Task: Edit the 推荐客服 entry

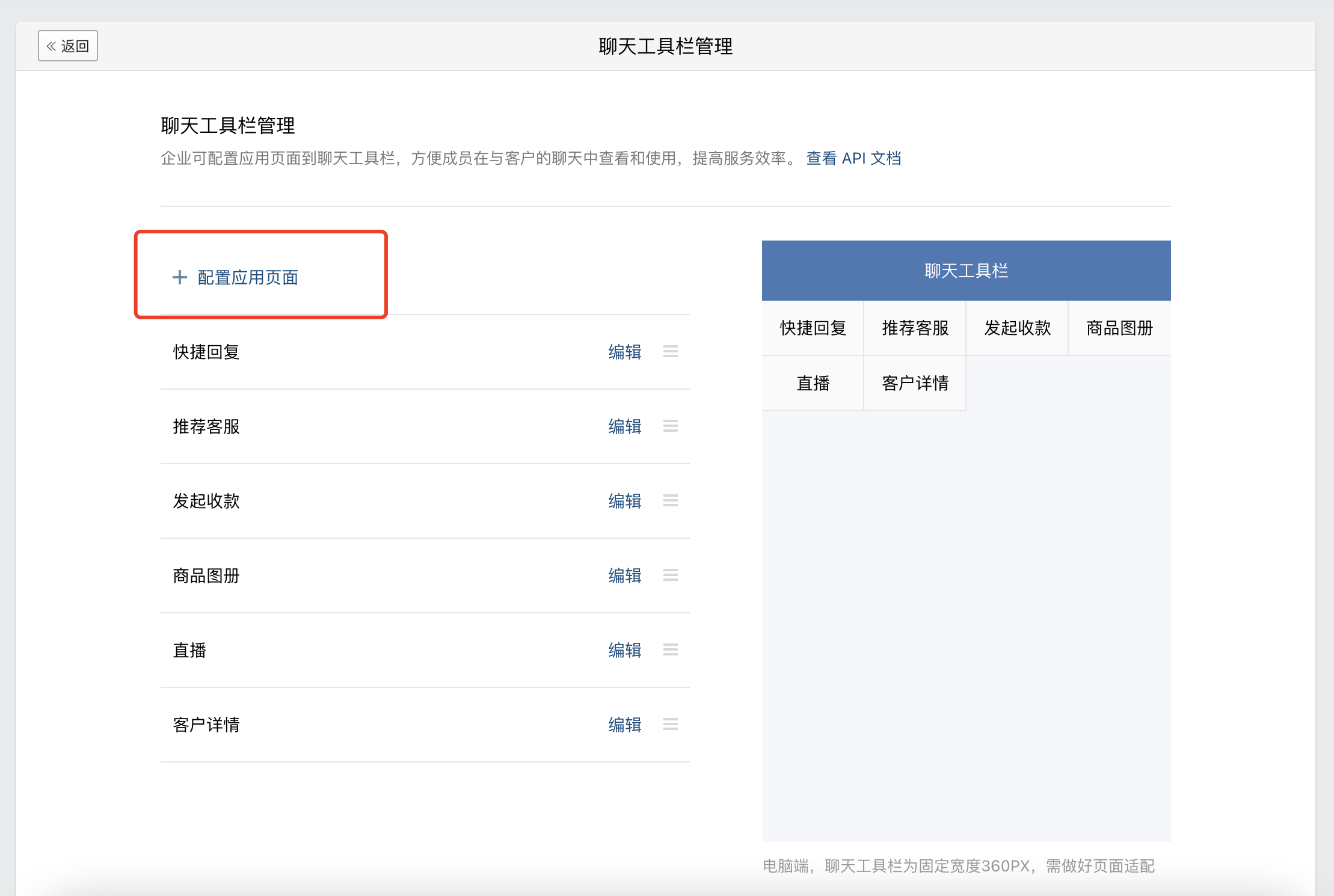Action: point(625,426)
